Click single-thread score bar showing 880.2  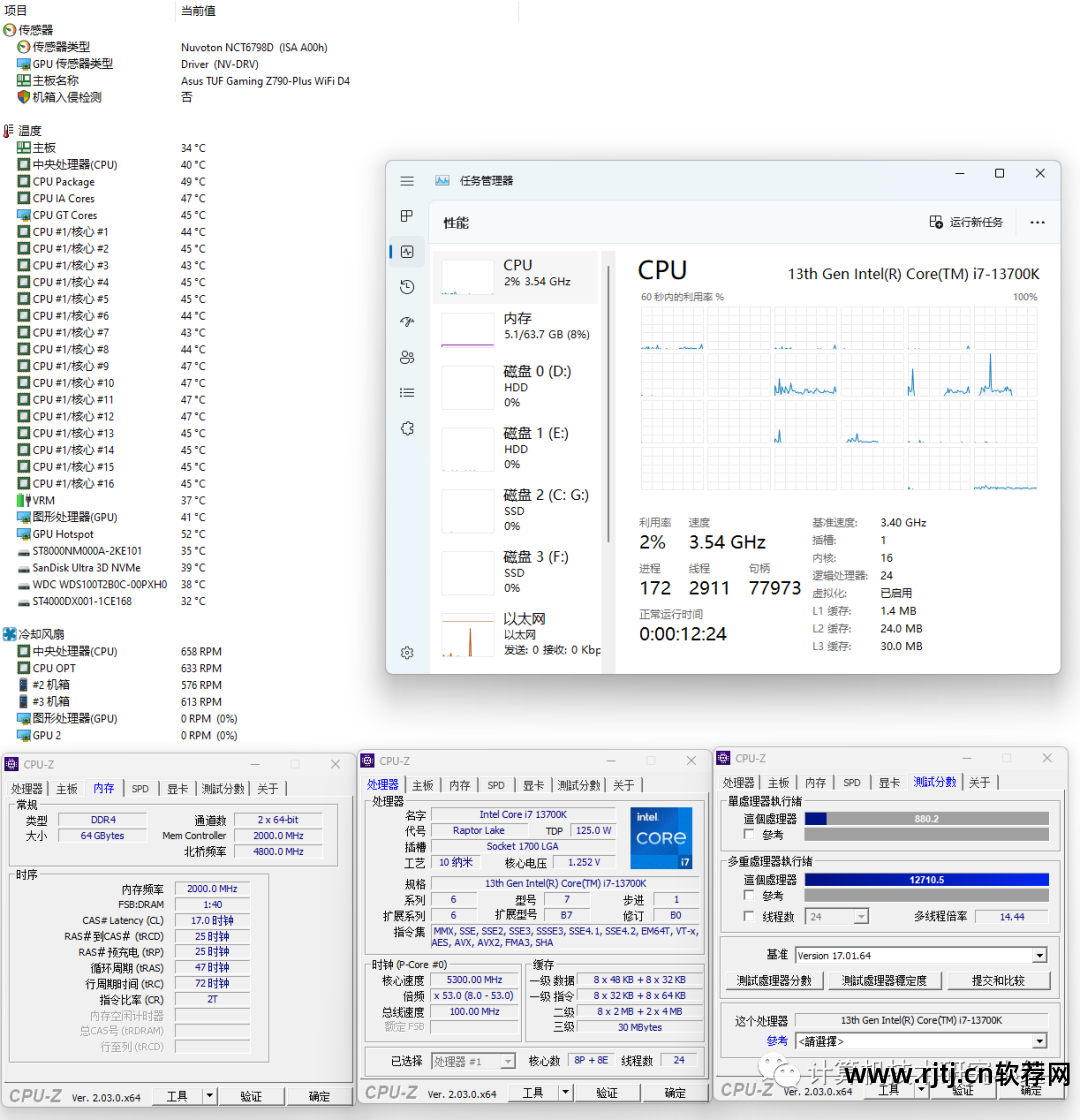point(926,819)
